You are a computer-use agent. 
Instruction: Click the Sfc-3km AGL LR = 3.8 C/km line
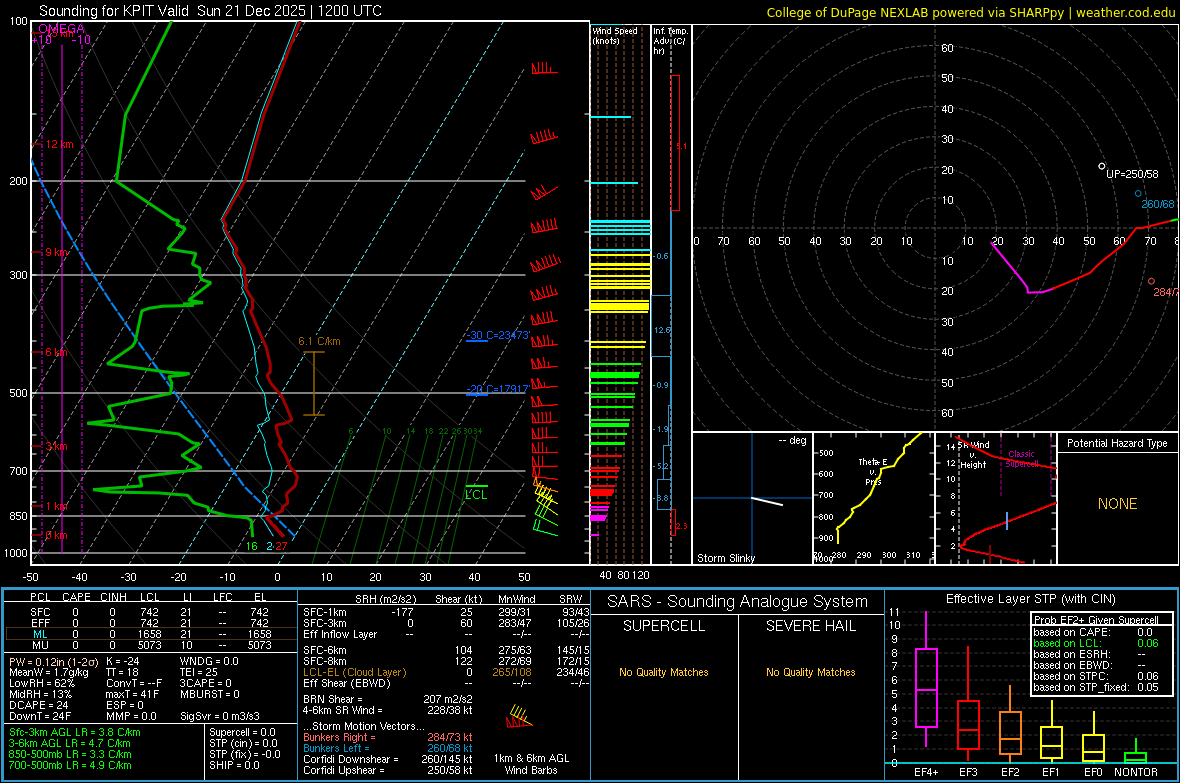[x=75, y=732]
